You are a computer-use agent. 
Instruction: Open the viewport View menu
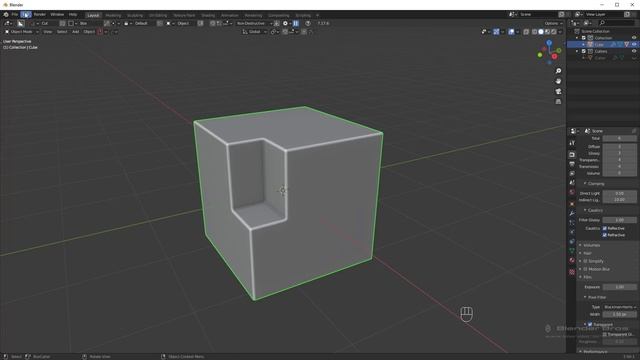point(47,31)
